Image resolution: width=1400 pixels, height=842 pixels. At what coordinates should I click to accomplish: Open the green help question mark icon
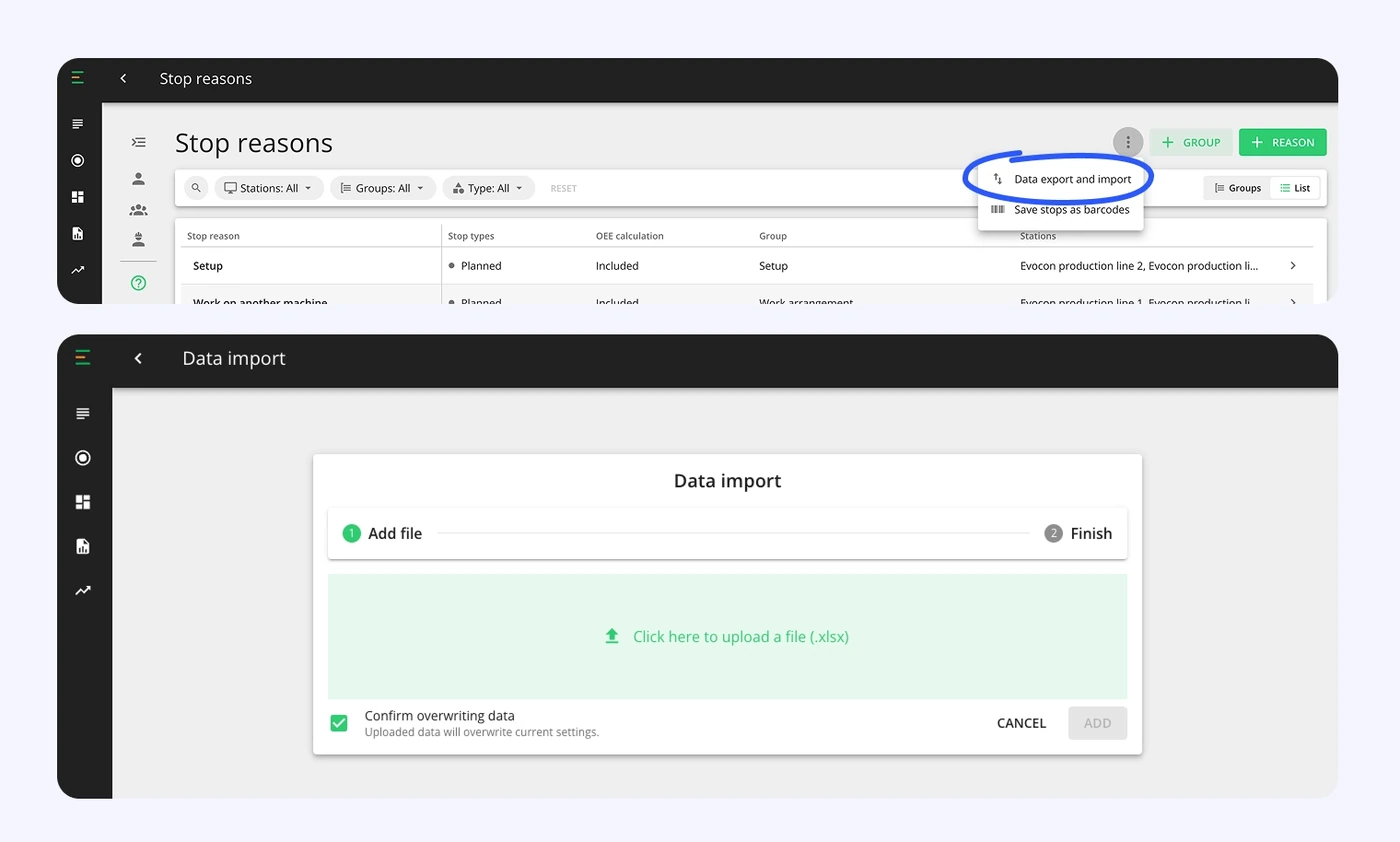pos(139,283)
